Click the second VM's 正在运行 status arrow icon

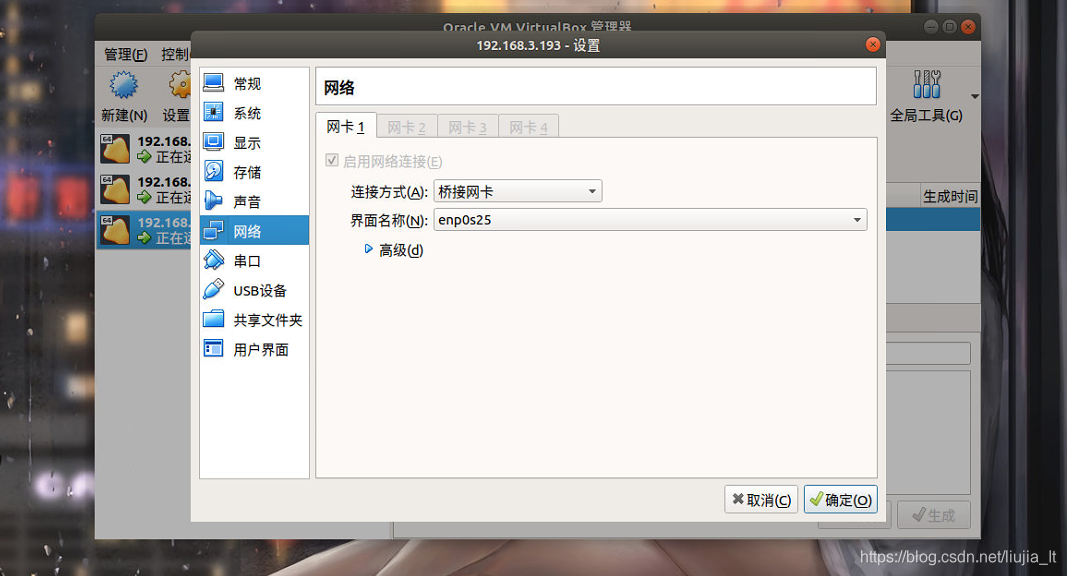pos(144,197)
